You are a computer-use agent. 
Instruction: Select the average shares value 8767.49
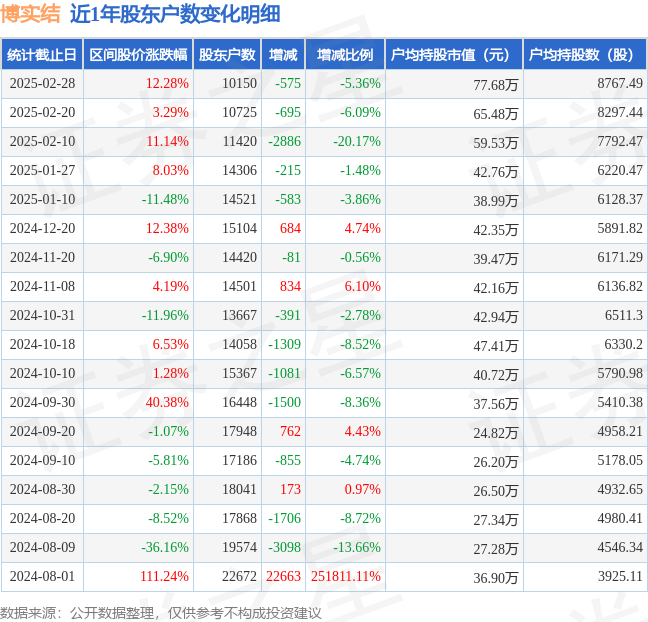click(620, 83)
